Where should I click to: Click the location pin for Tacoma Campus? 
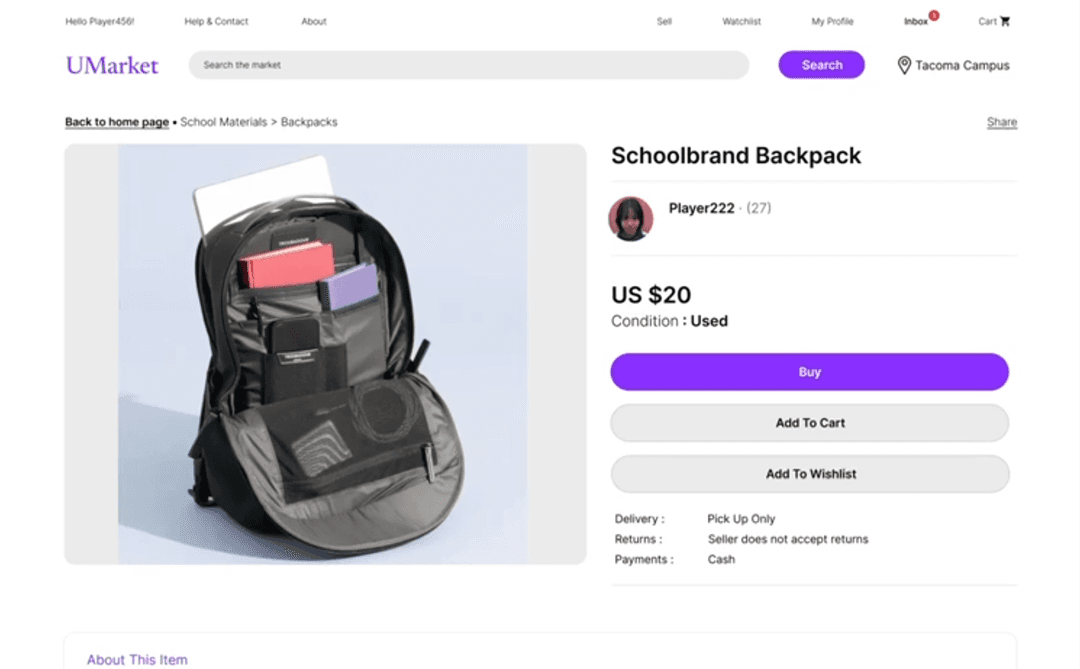point(904,65)
